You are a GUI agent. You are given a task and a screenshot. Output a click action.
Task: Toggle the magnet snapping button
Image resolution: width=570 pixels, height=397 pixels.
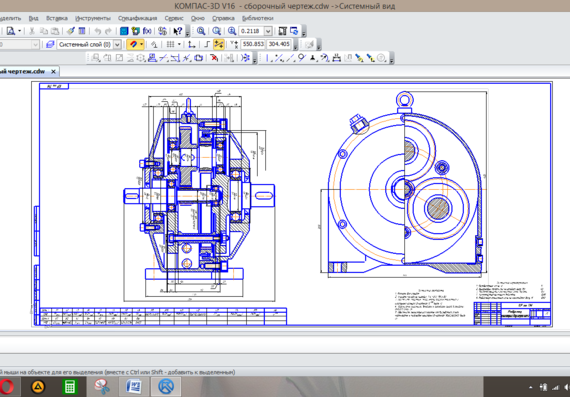pyautogui.click(x=133, y=45)
